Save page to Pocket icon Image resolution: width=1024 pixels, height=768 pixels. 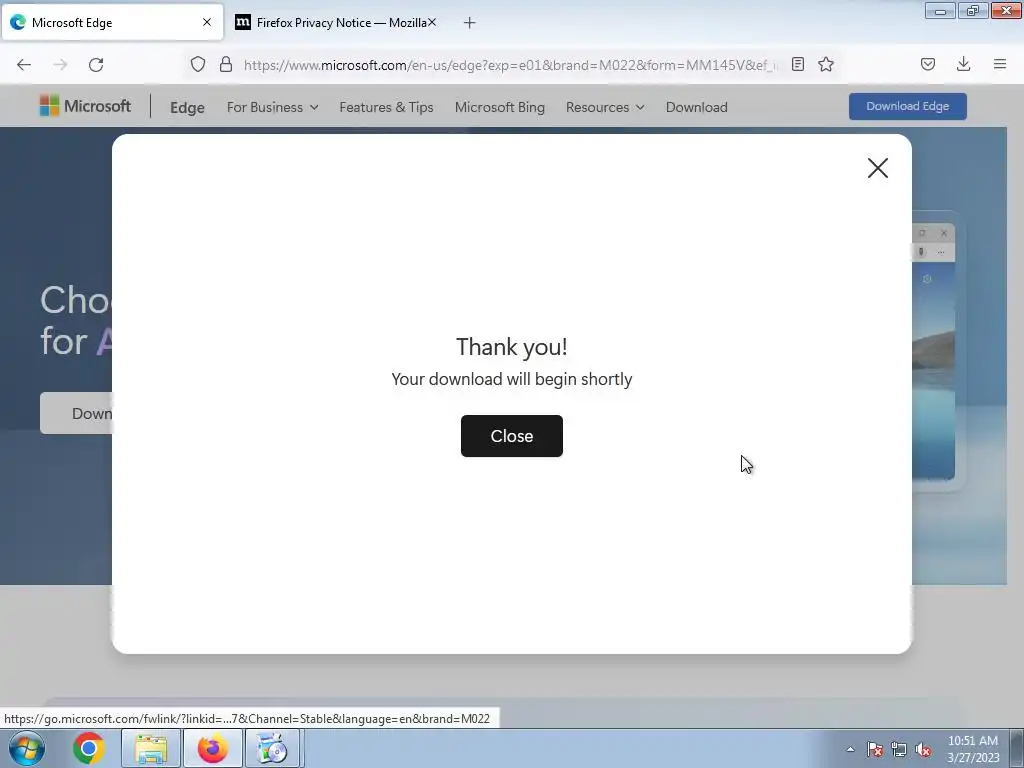[928, 64]
